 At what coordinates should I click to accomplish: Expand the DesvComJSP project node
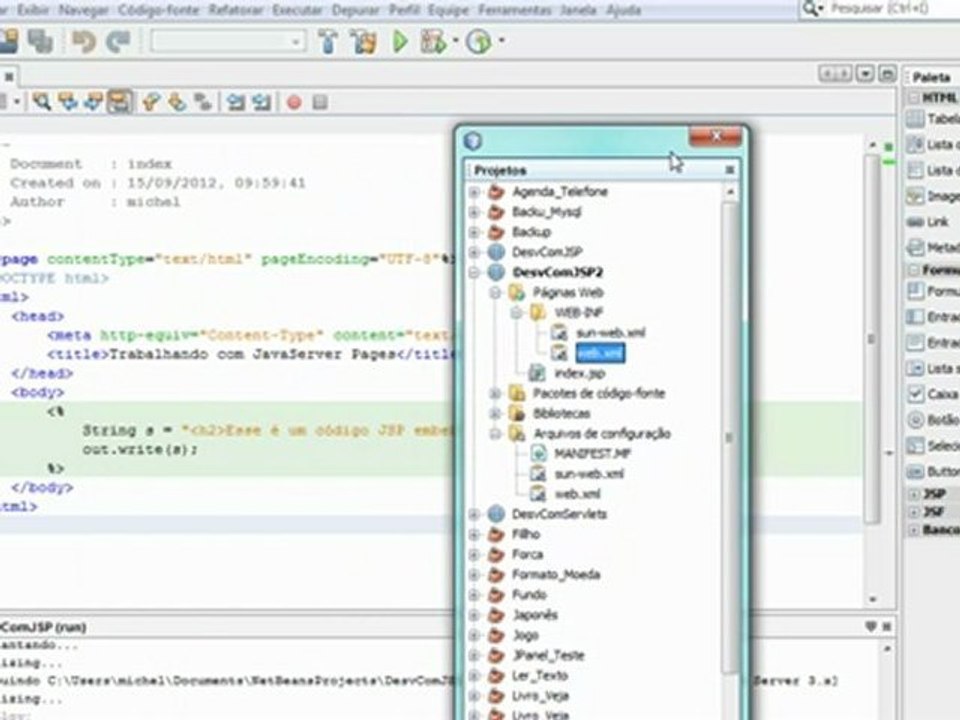[474, 252]
